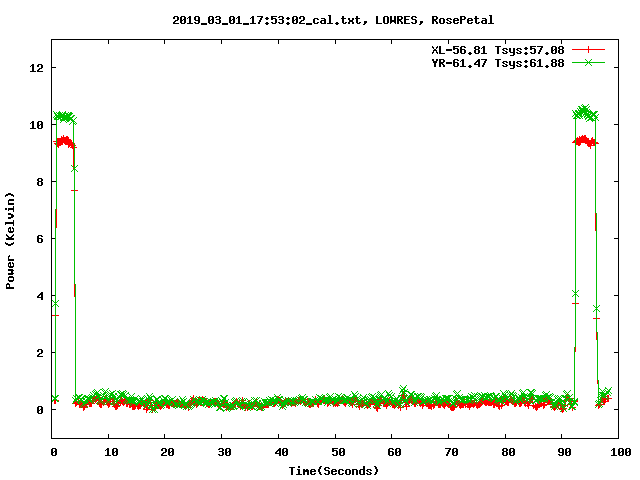The height and width of the screenshot is (480, 640).
Task: Click y-axis tick label 4
Action: click(40, 296)
